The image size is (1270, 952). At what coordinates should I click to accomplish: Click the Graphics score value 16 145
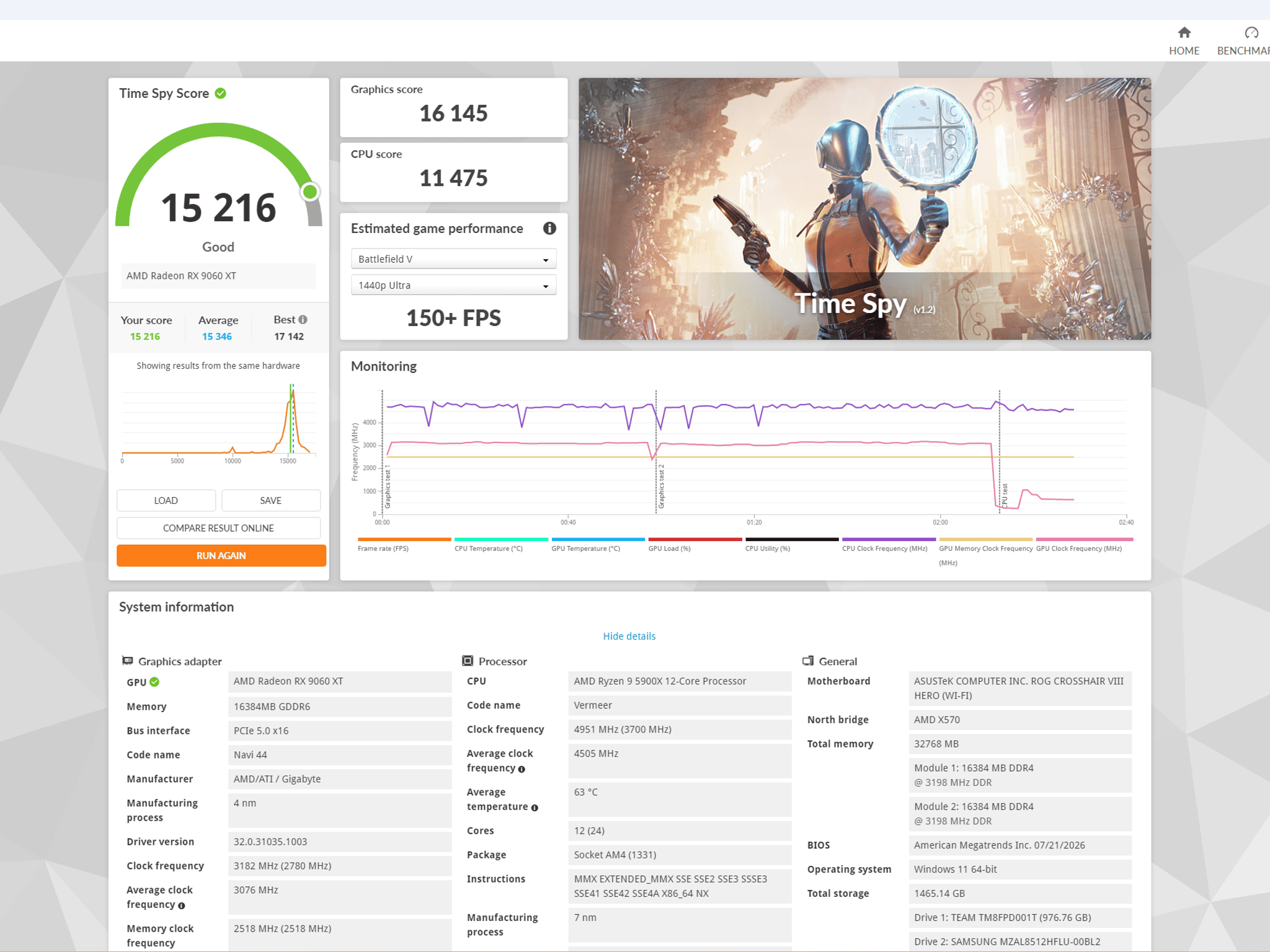click(x=453, y=113)
